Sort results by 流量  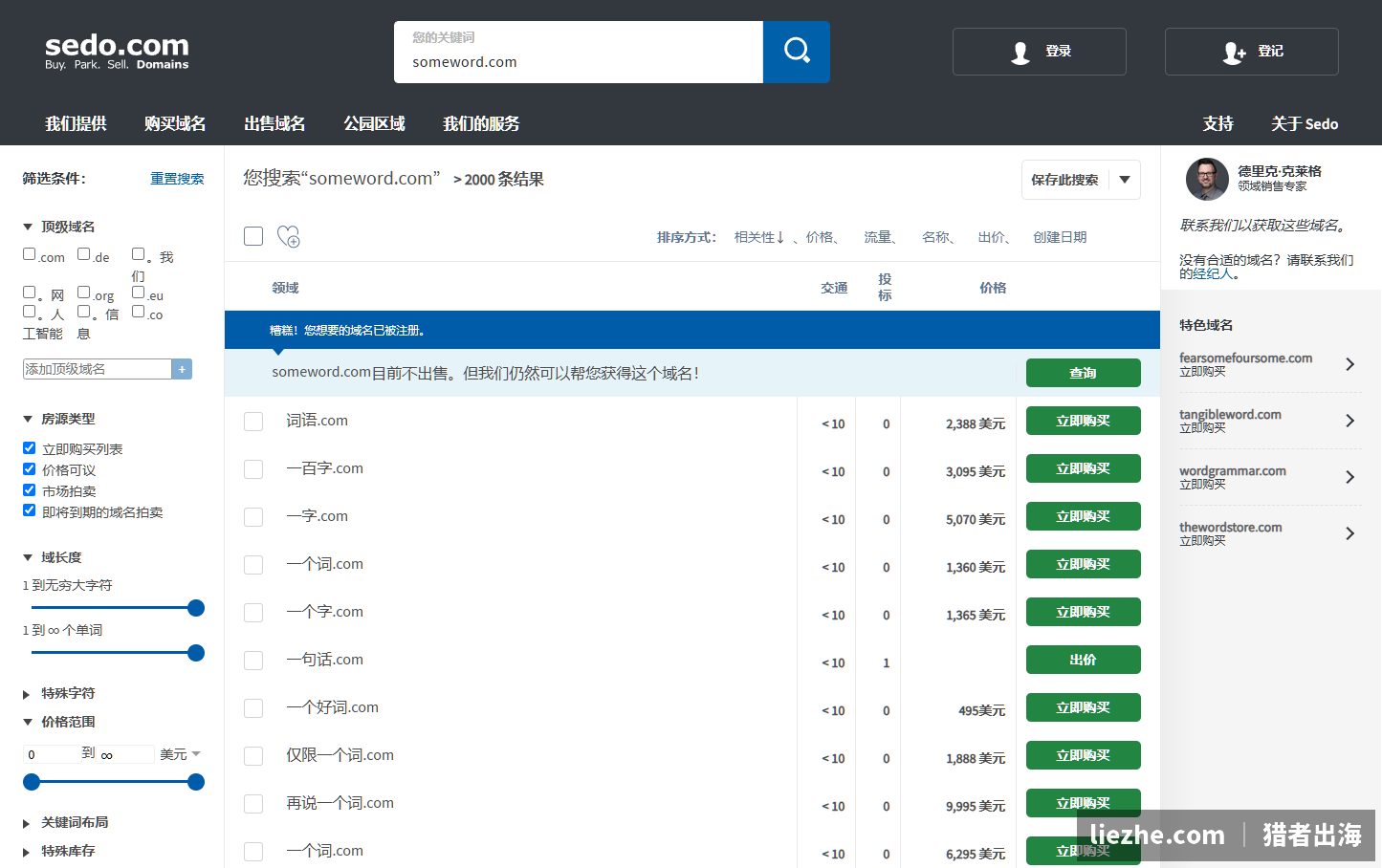(878, 237)
